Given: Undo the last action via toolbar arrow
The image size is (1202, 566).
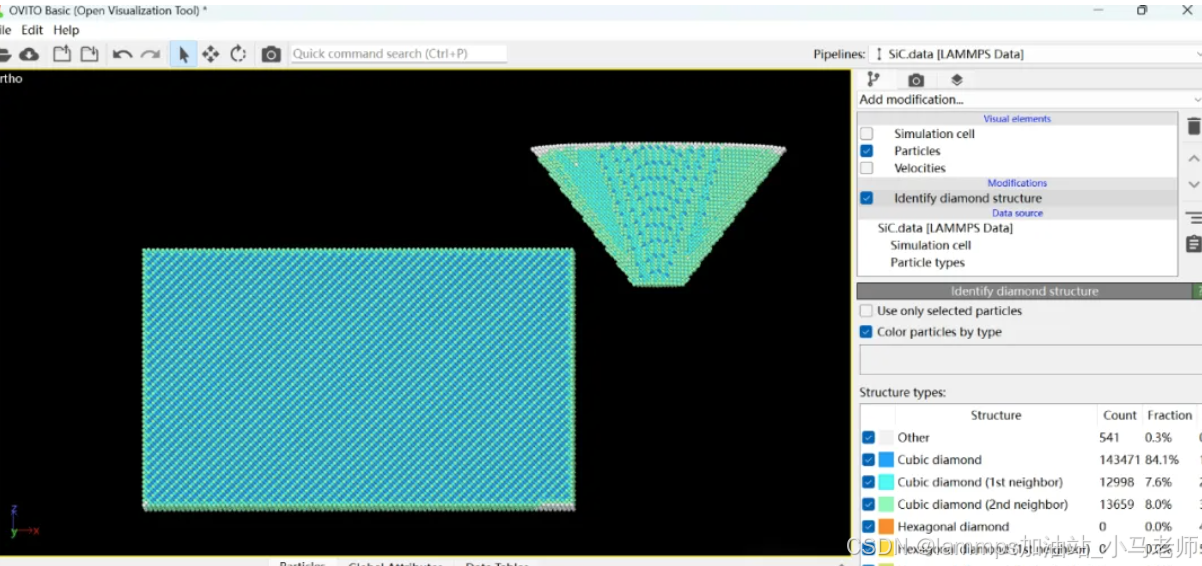Looking at the screenshot, I should click(123, 54).
